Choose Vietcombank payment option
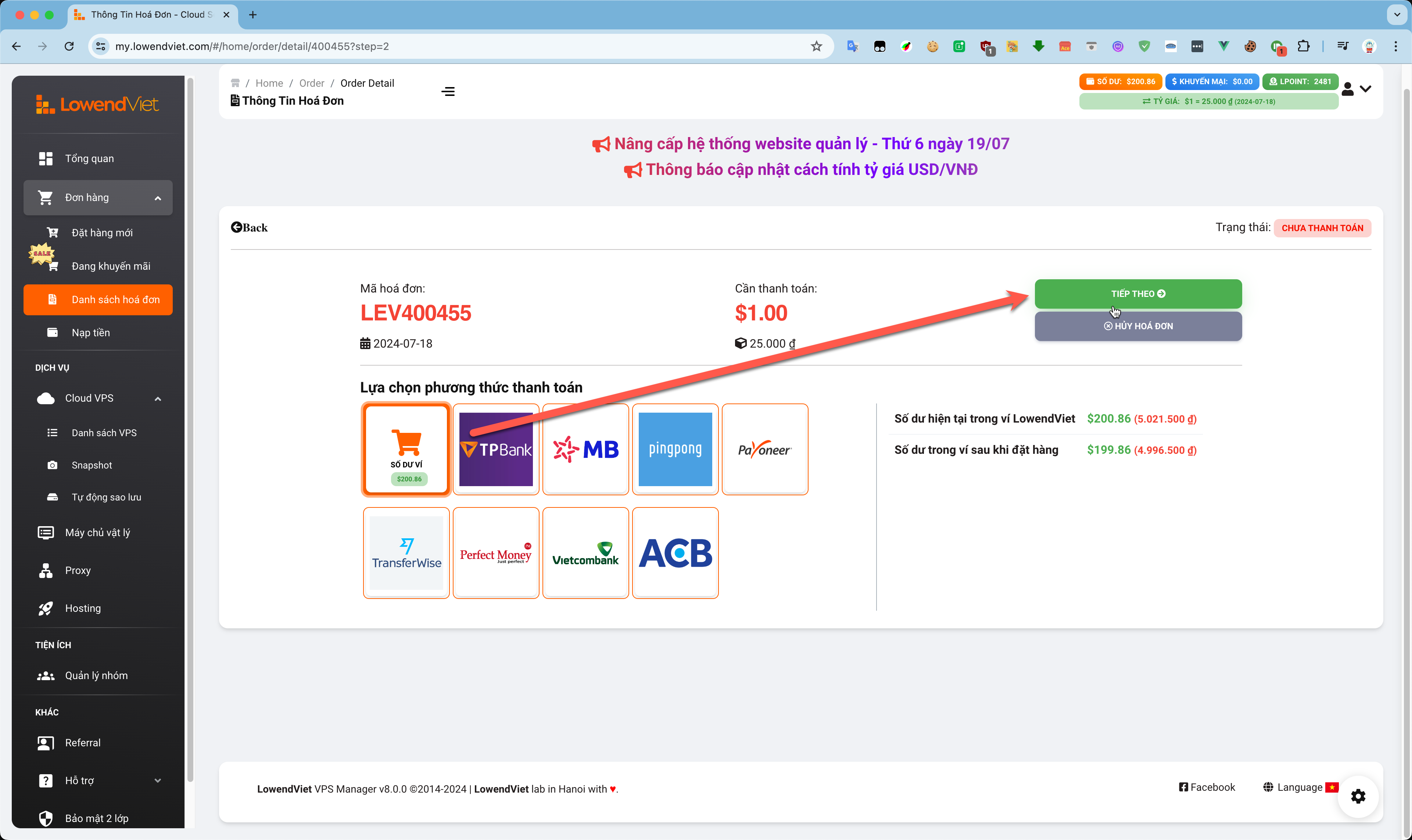 585,553
